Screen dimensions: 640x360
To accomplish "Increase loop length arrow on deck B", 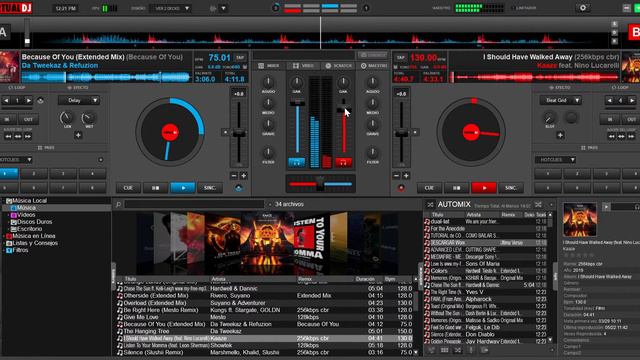I will [631, 100].
